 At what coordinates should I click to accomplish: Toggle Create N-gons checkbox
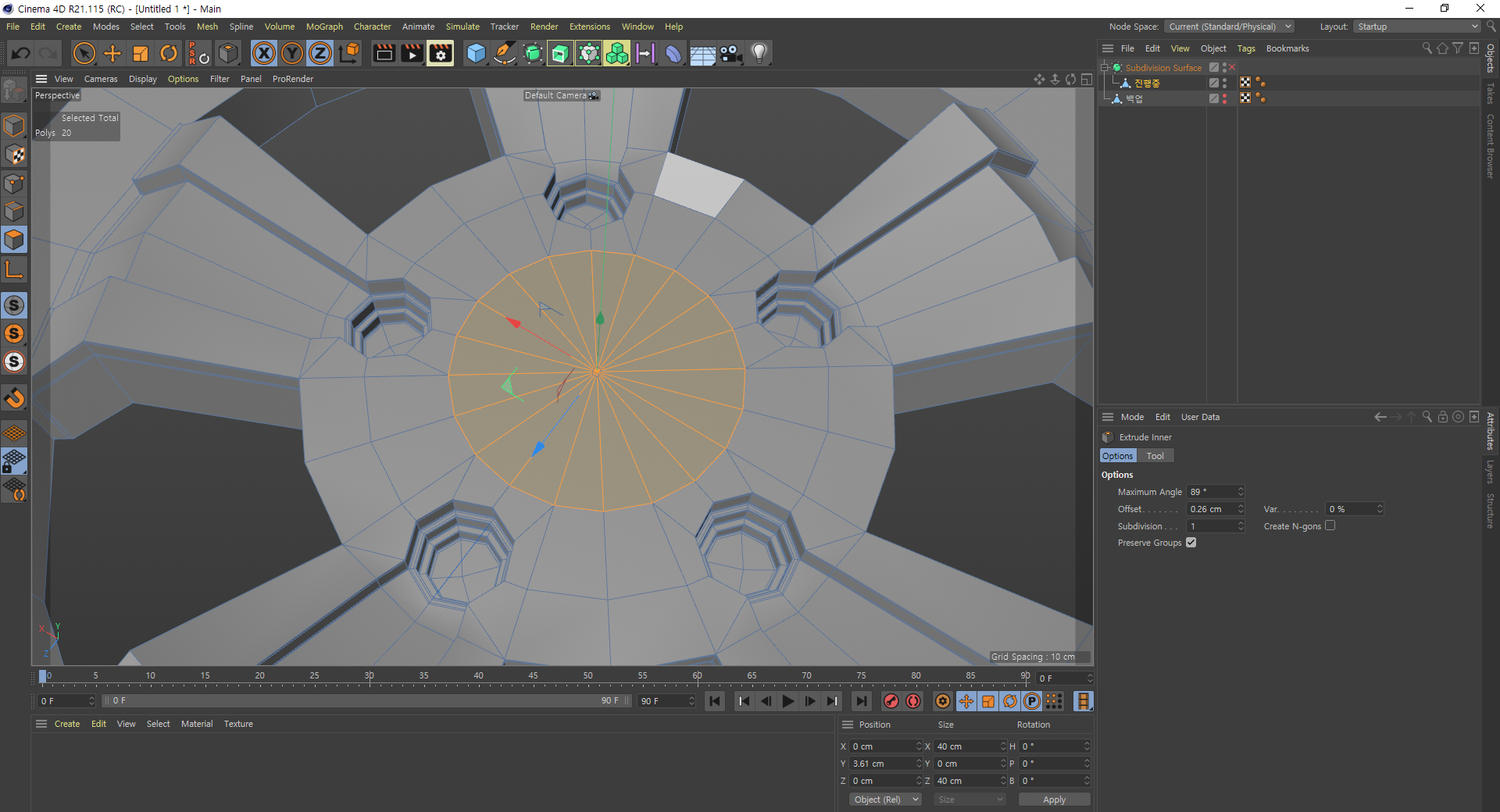click(1330, 525)
